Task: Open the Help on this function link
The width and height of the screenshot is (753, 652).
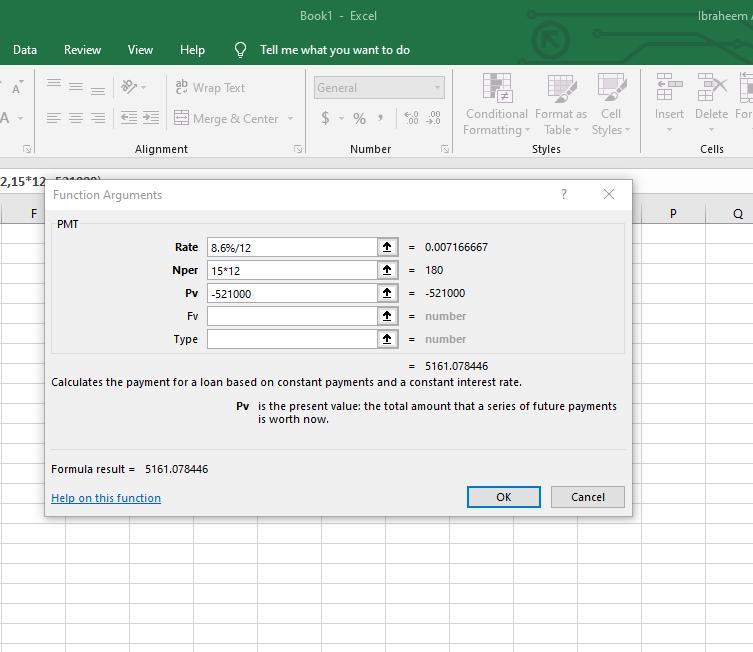Action: [x=106, y=498]
